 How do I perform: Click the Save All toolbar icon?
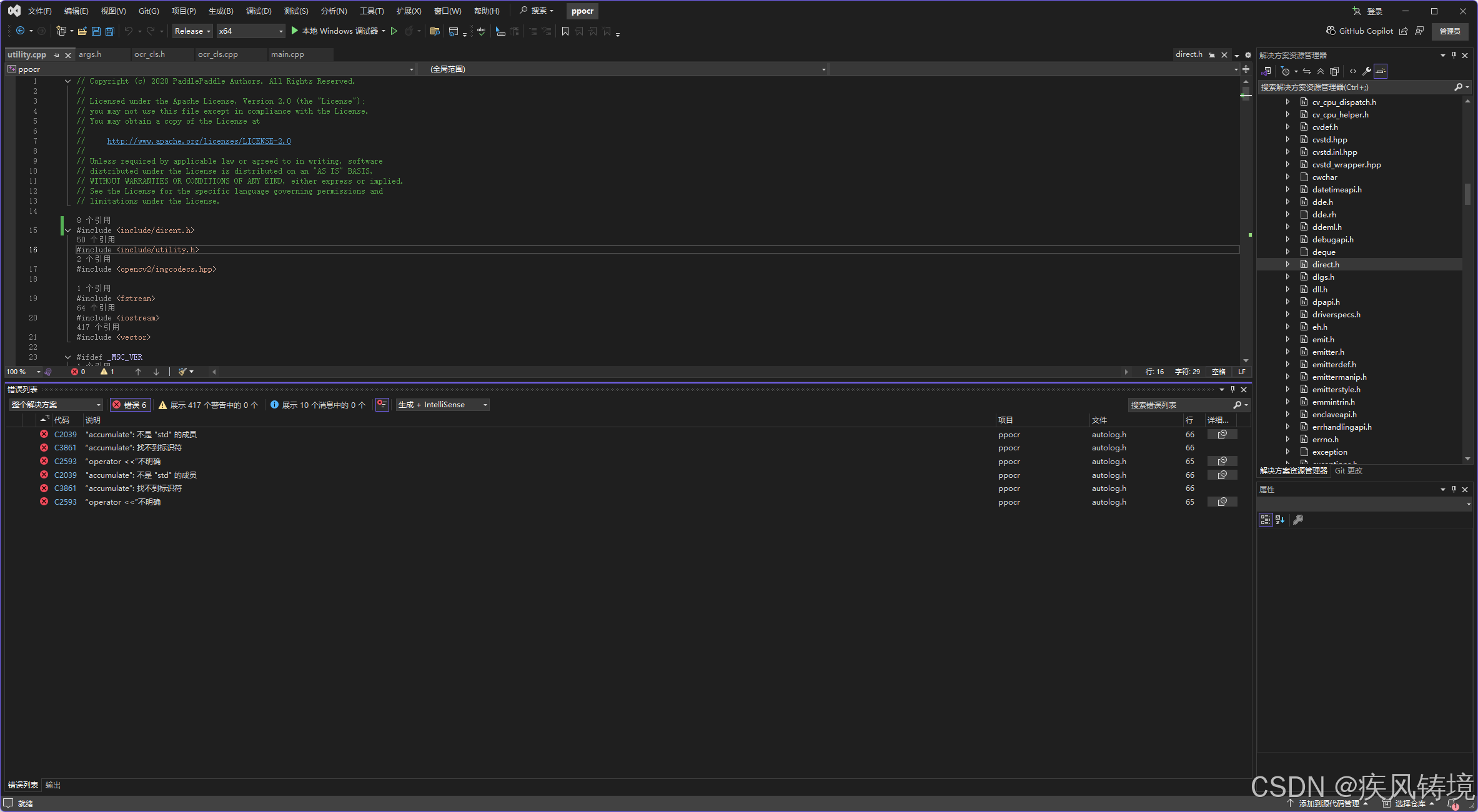point(110,31)
